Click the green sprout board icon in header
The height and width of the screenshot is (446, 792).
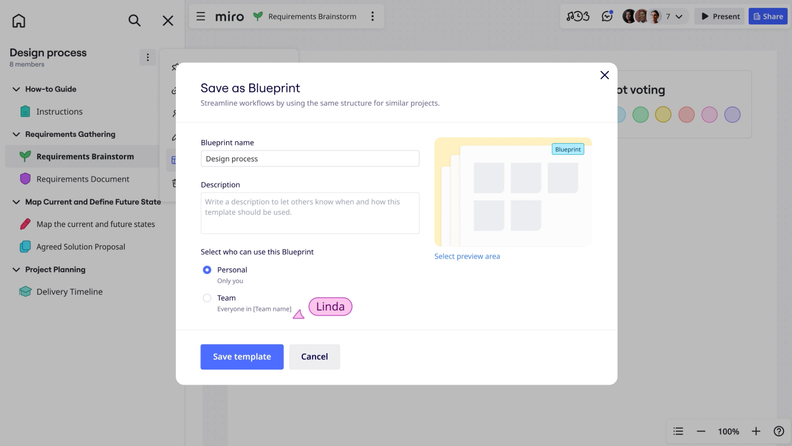coord(258,16)
